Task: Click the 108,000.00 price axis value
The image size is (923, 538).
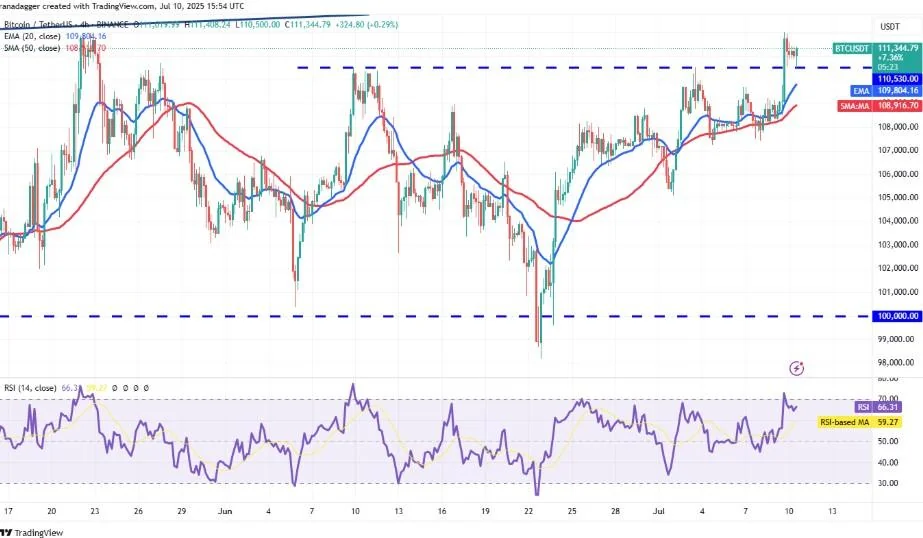Action: tap(898, 127)
